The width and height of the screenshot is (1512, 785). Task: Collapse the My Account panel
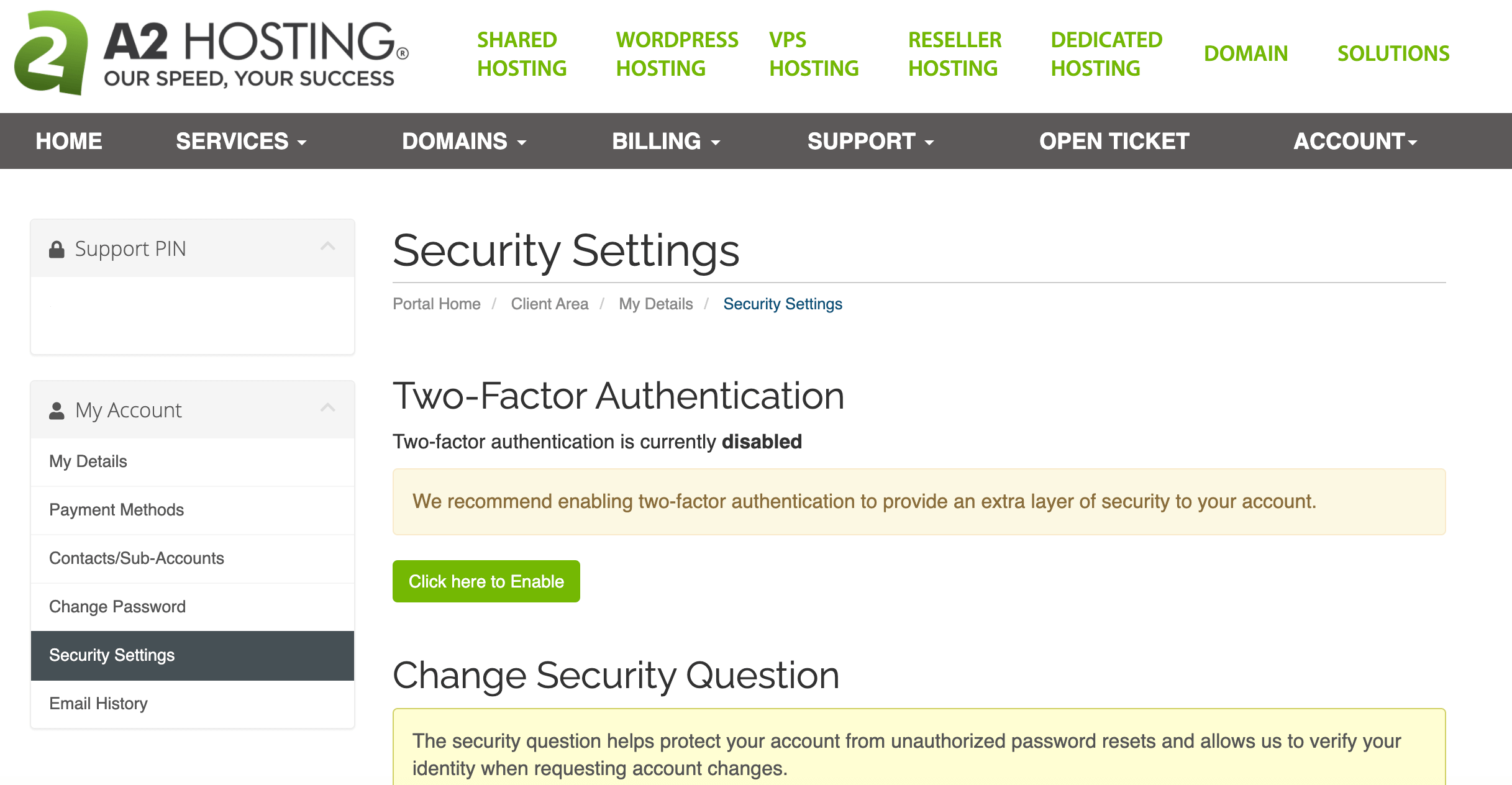coord(328,408)
